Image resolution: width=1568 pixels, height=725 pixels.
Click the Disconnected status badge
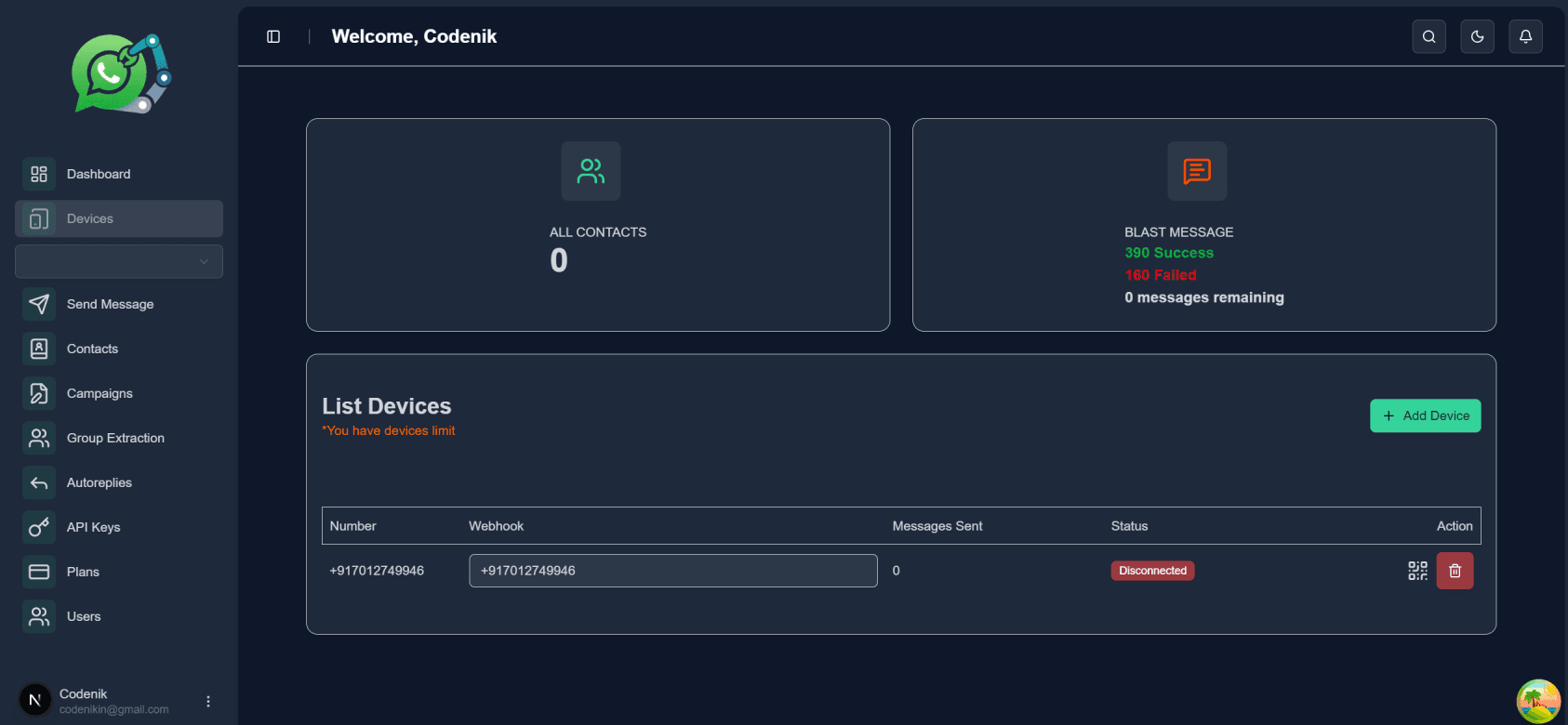point(1152,571)
